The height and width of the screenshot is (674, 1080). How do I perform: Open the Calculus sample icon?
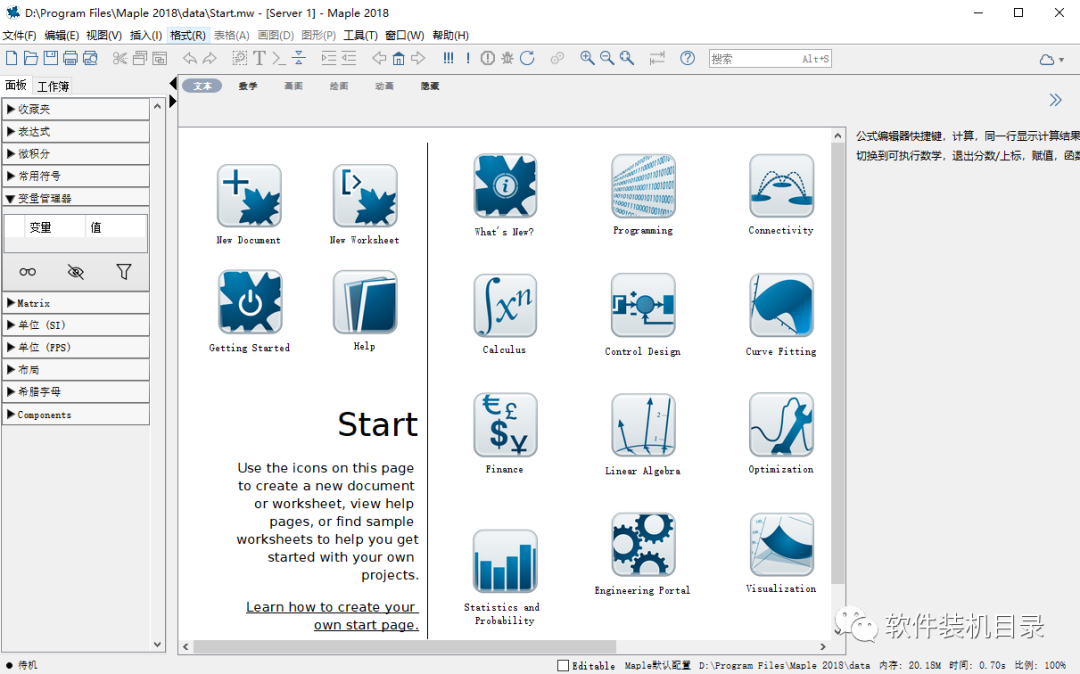pyautogui.click(x=505, y=306)
